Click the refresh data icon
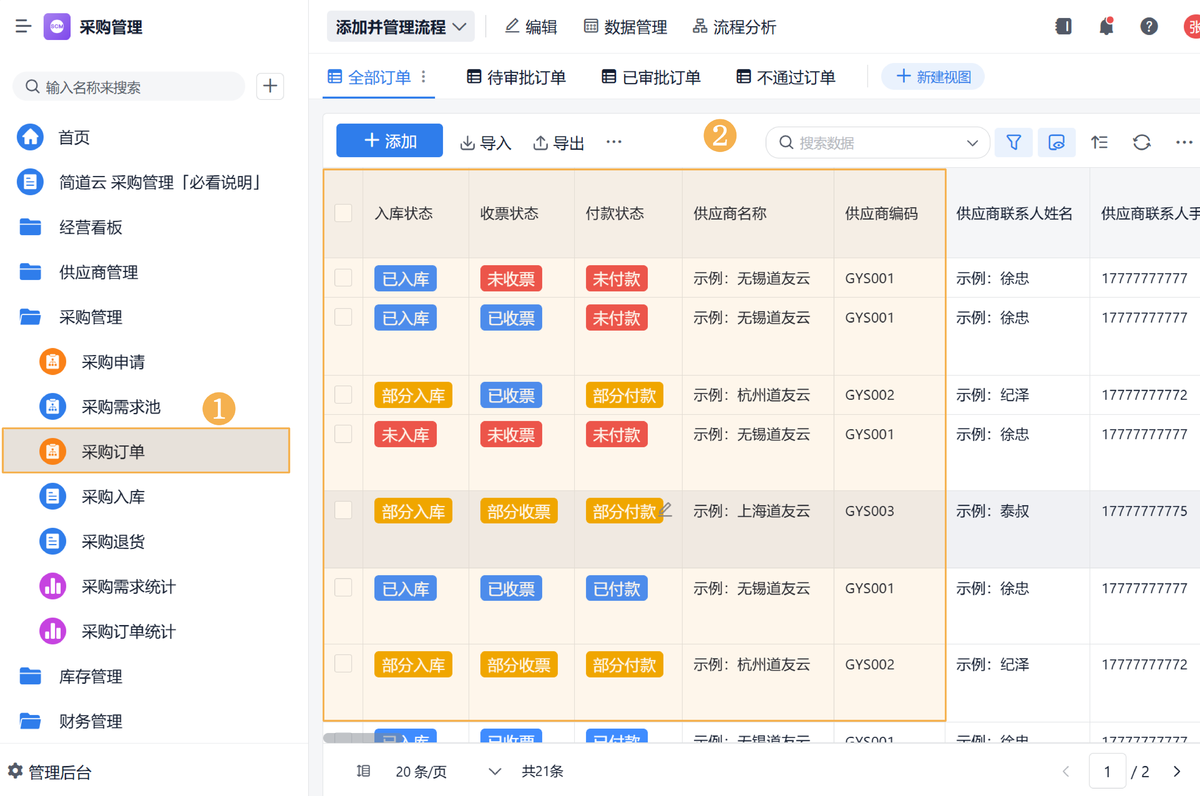The width and height of the screenshot is (1200, 796). click(x=1141, y=143)
